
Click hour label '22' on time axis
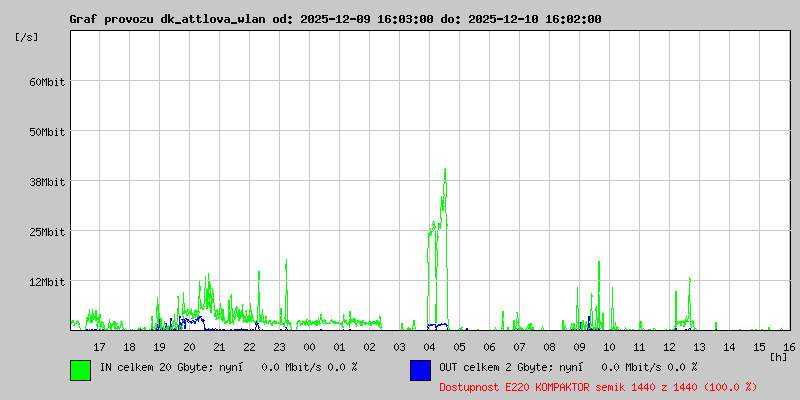(x=249, y=347)
